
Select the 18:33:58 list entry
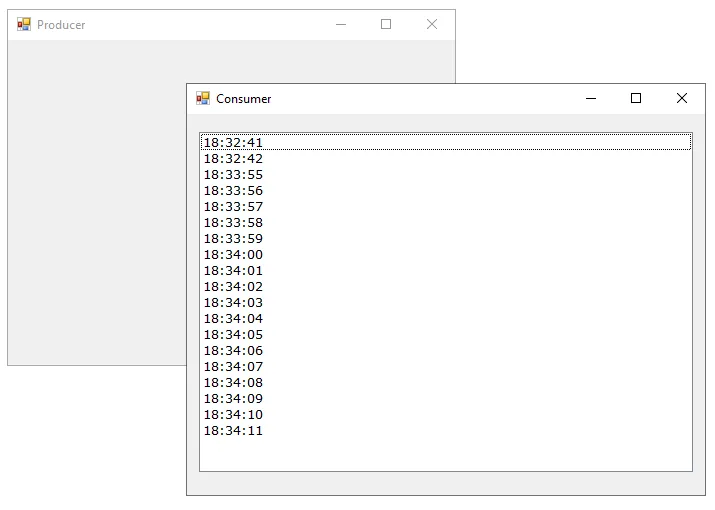(446, 222)
